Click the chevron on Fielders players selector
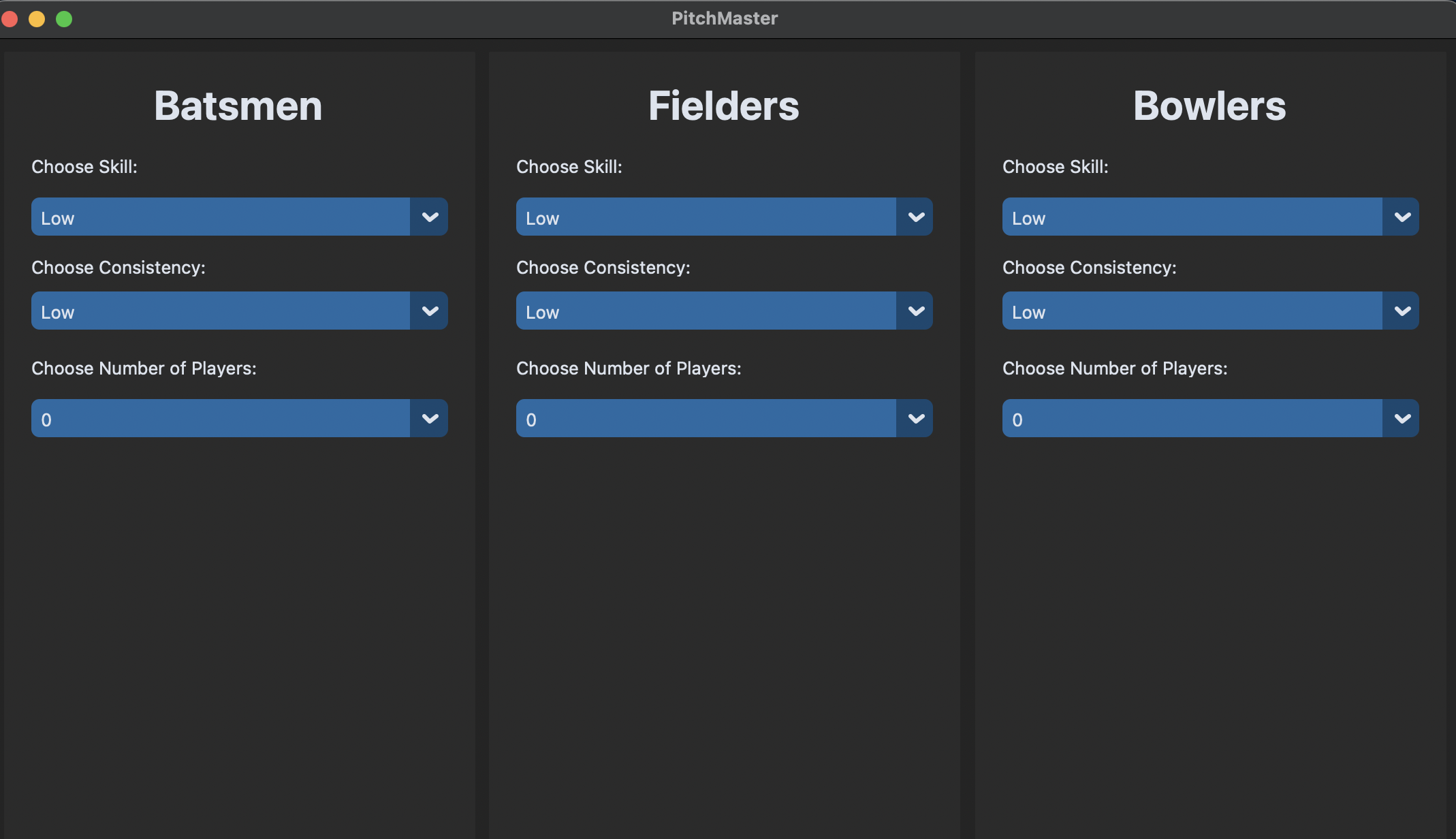 pos(915,418)
